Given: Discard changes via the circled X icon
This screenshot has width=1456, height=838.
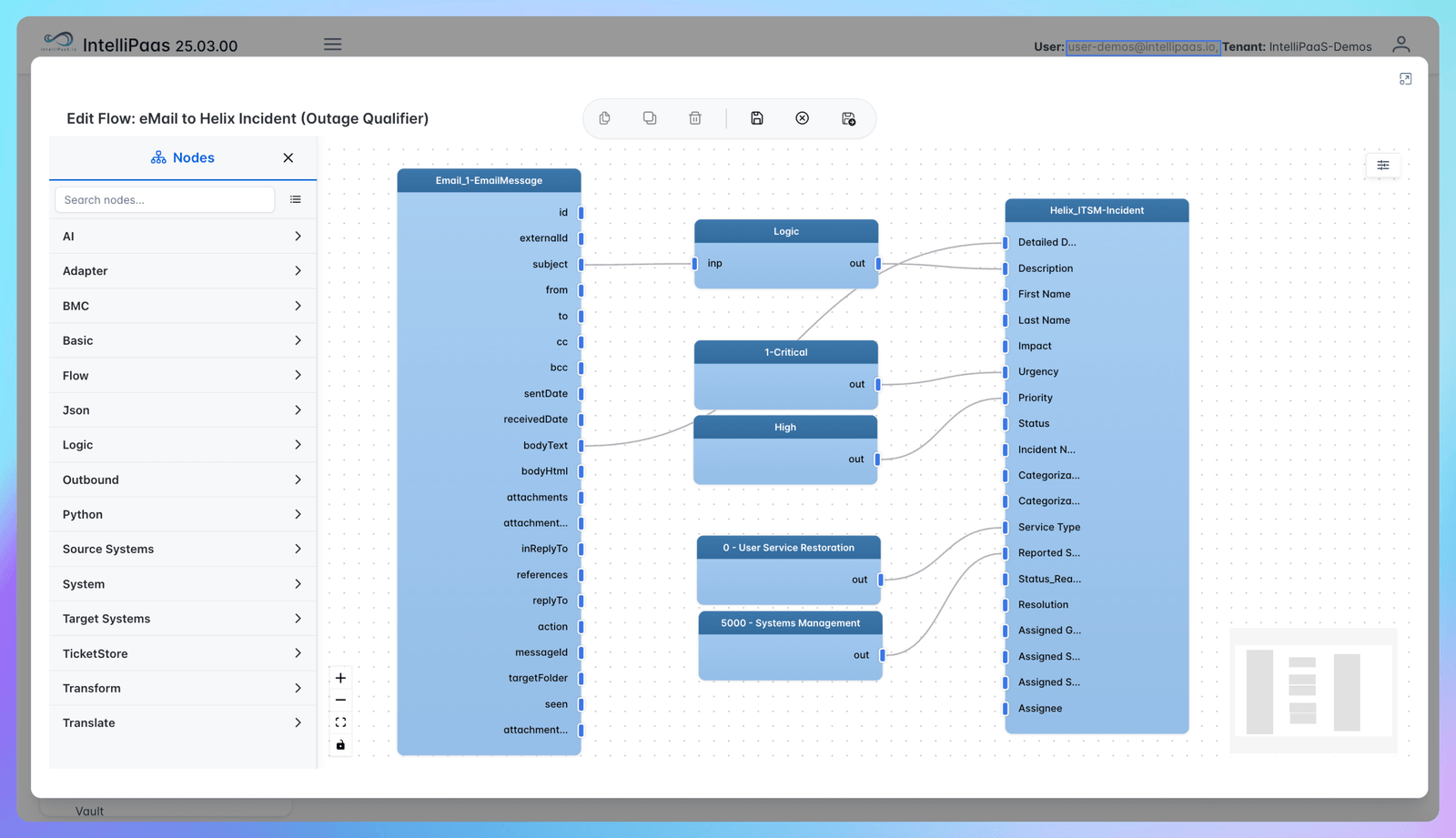Looking at the screenshot, I should click(802, 117).
